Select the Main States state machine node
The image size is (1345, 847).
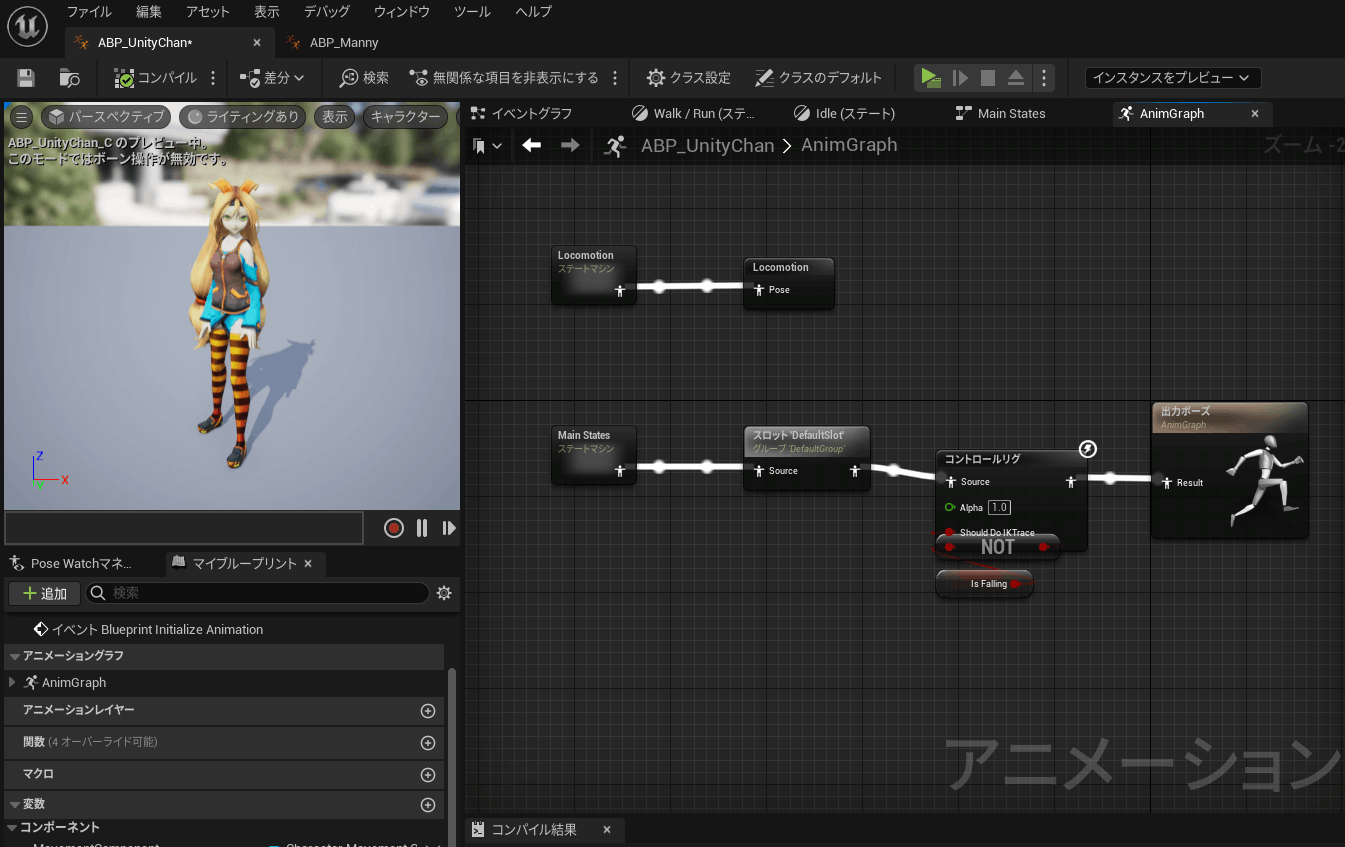594,455
